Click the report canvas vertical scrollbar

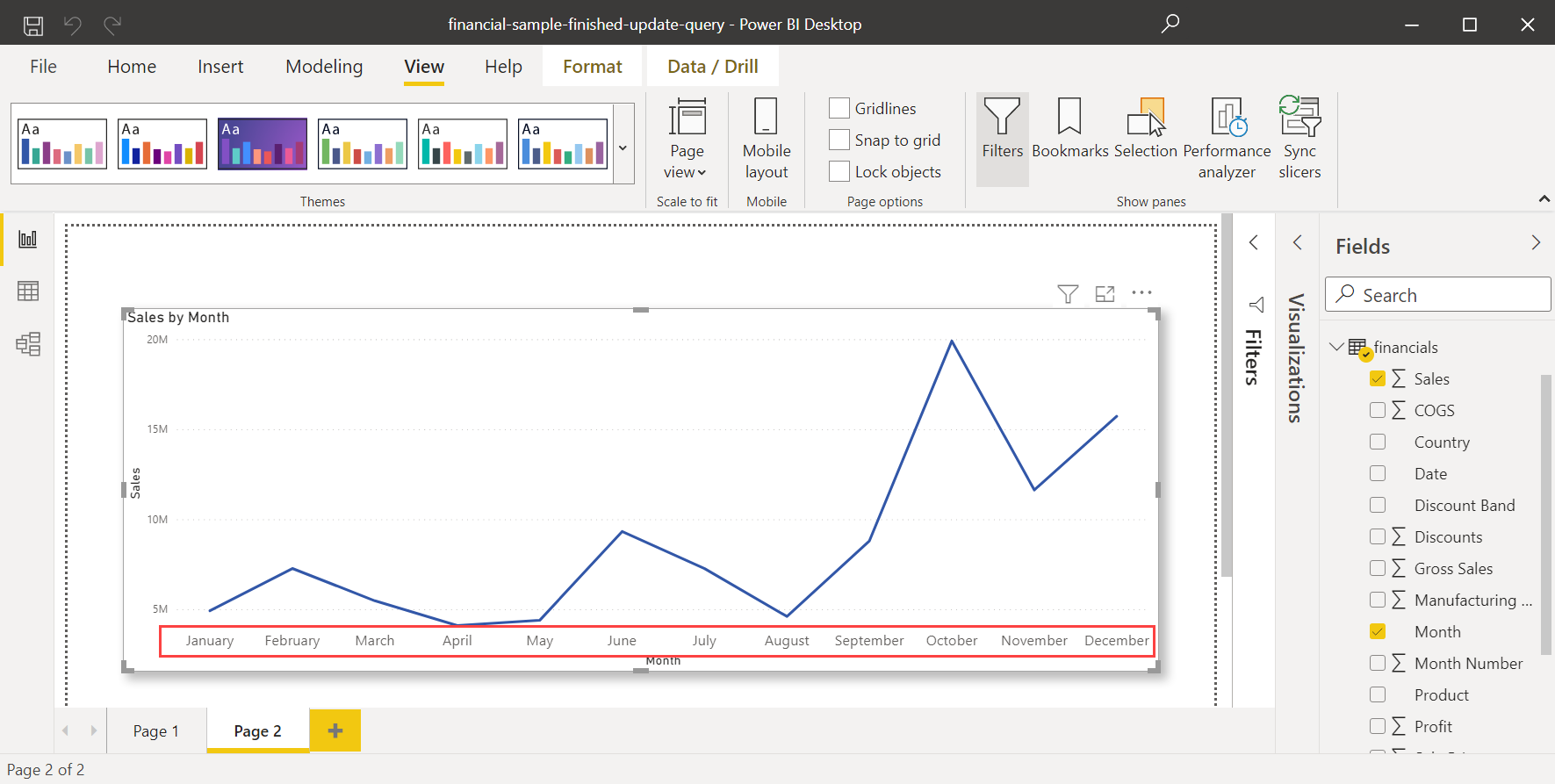pyautogui.click(x=1227, y=395)
